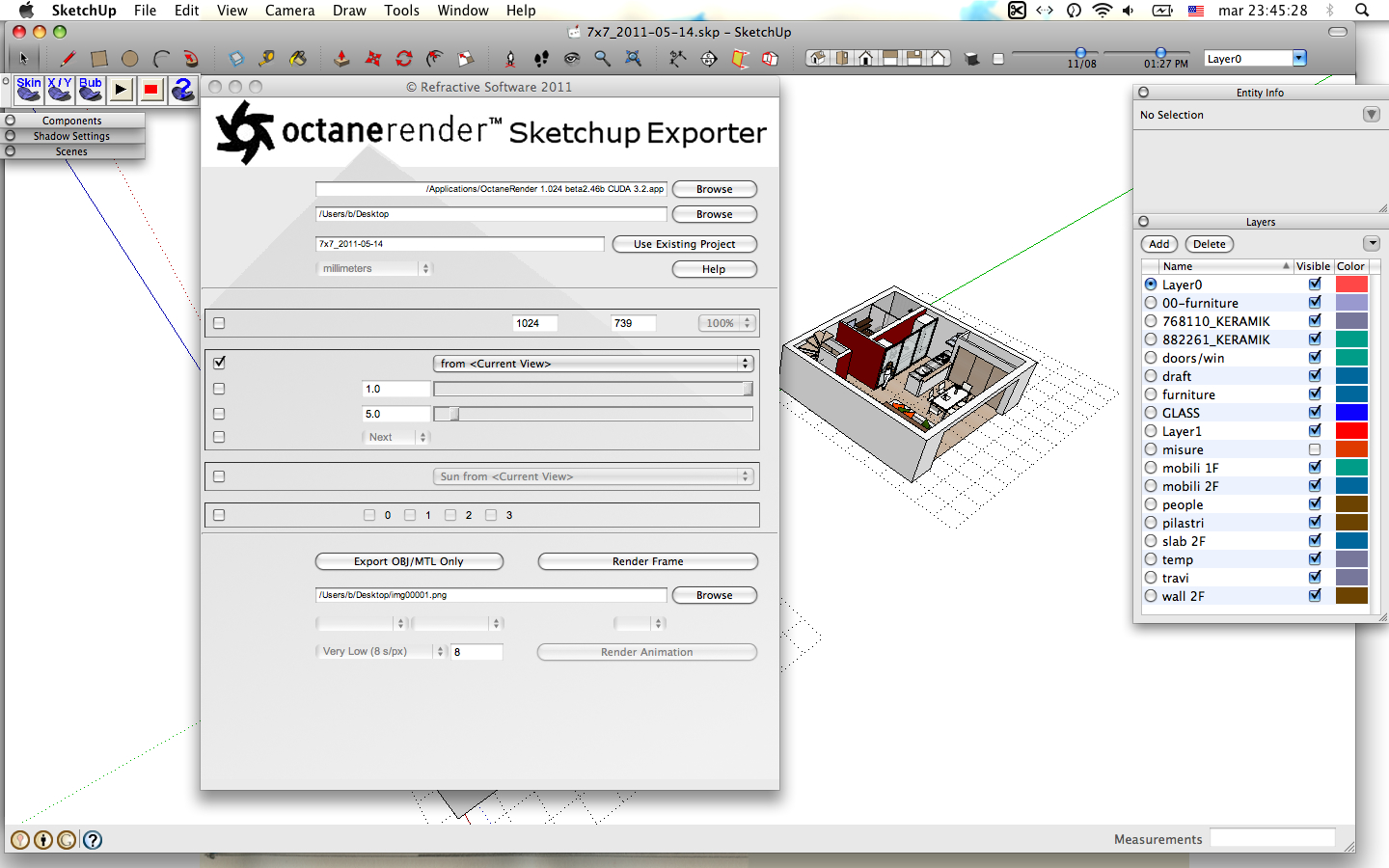Click the red stop square icon
This screenshot has width=1389, height=868.
pyautogui.click(x=151, y=90)
